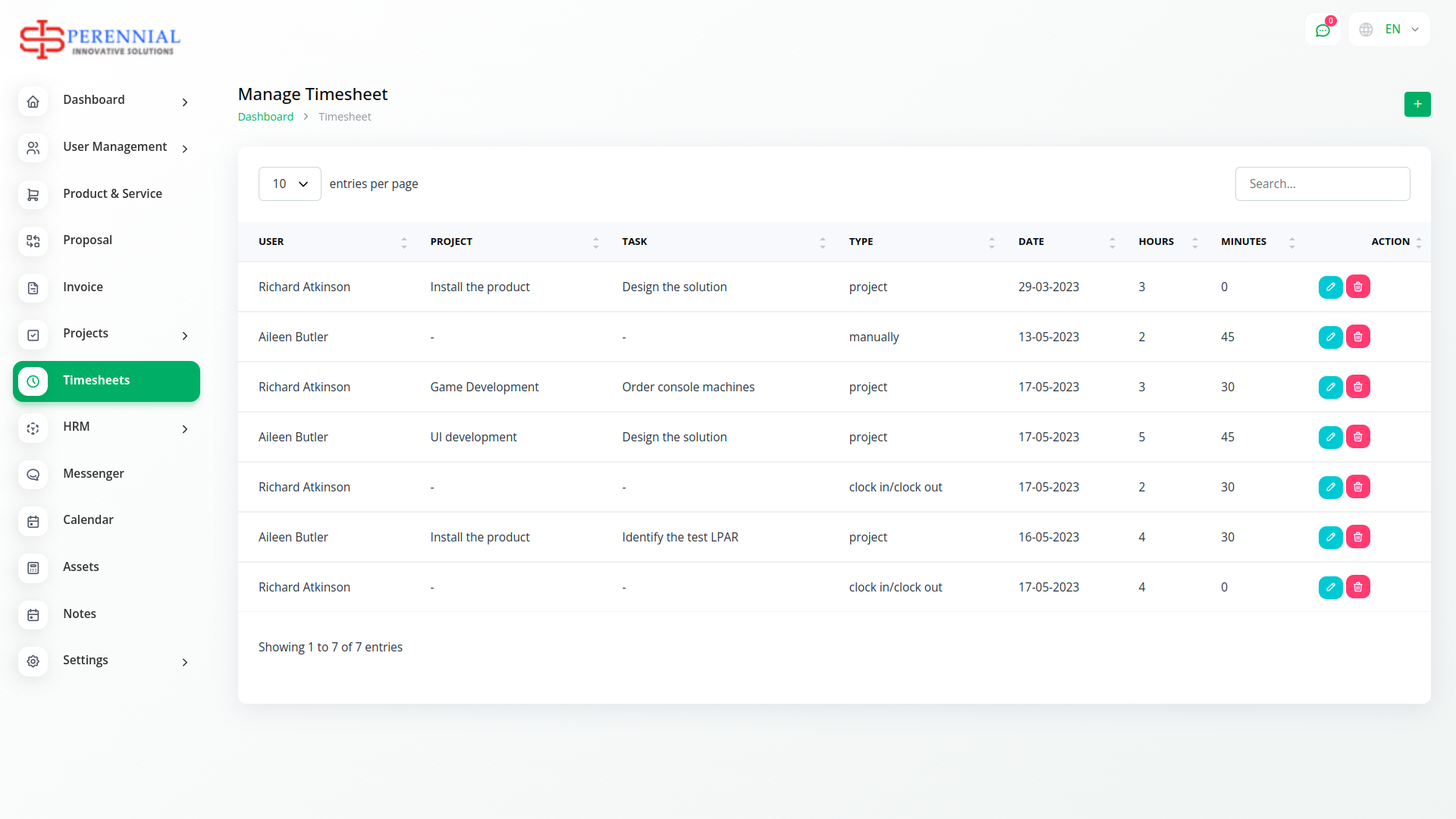Click into the Search input field
1456x819 pixels.
click(1322, 184)
